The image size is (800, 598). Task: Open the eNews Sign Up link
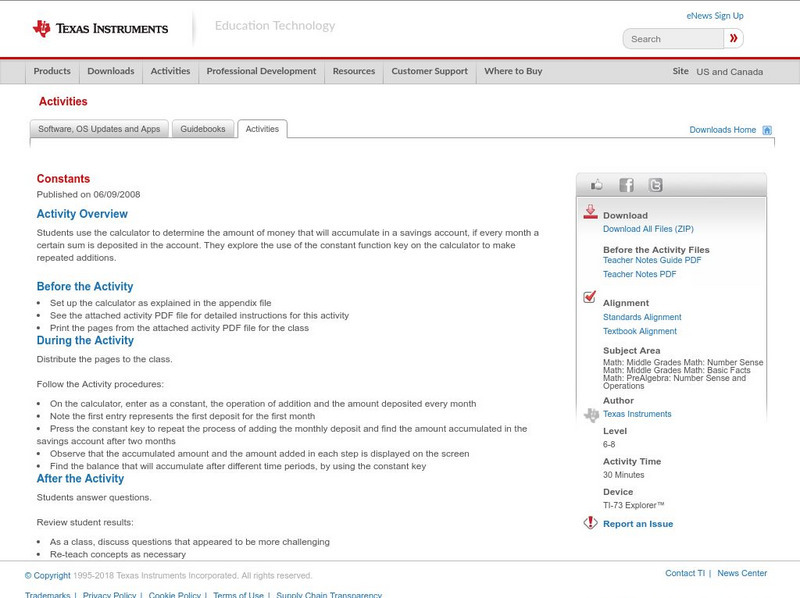[x=715, y=16]
